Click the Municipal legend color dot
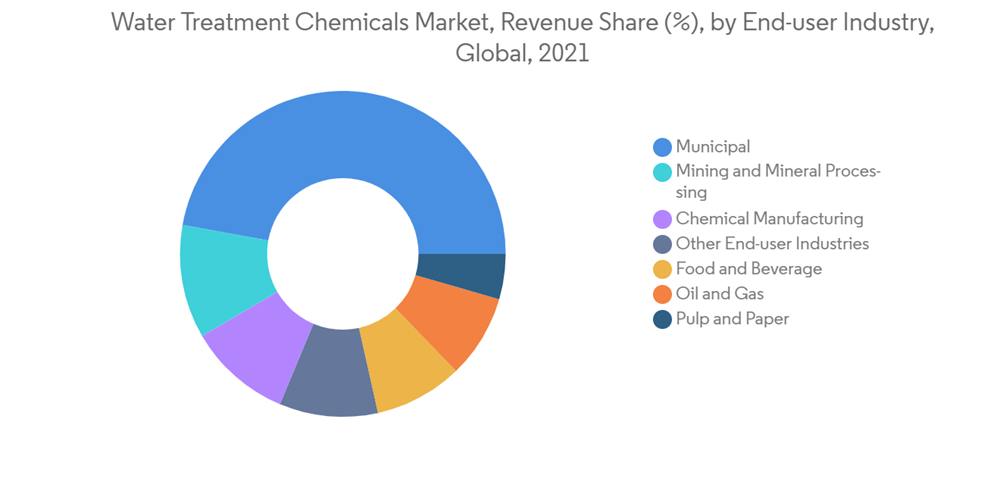The width and height of the screenshot is (1000, 504). (662, 147)
